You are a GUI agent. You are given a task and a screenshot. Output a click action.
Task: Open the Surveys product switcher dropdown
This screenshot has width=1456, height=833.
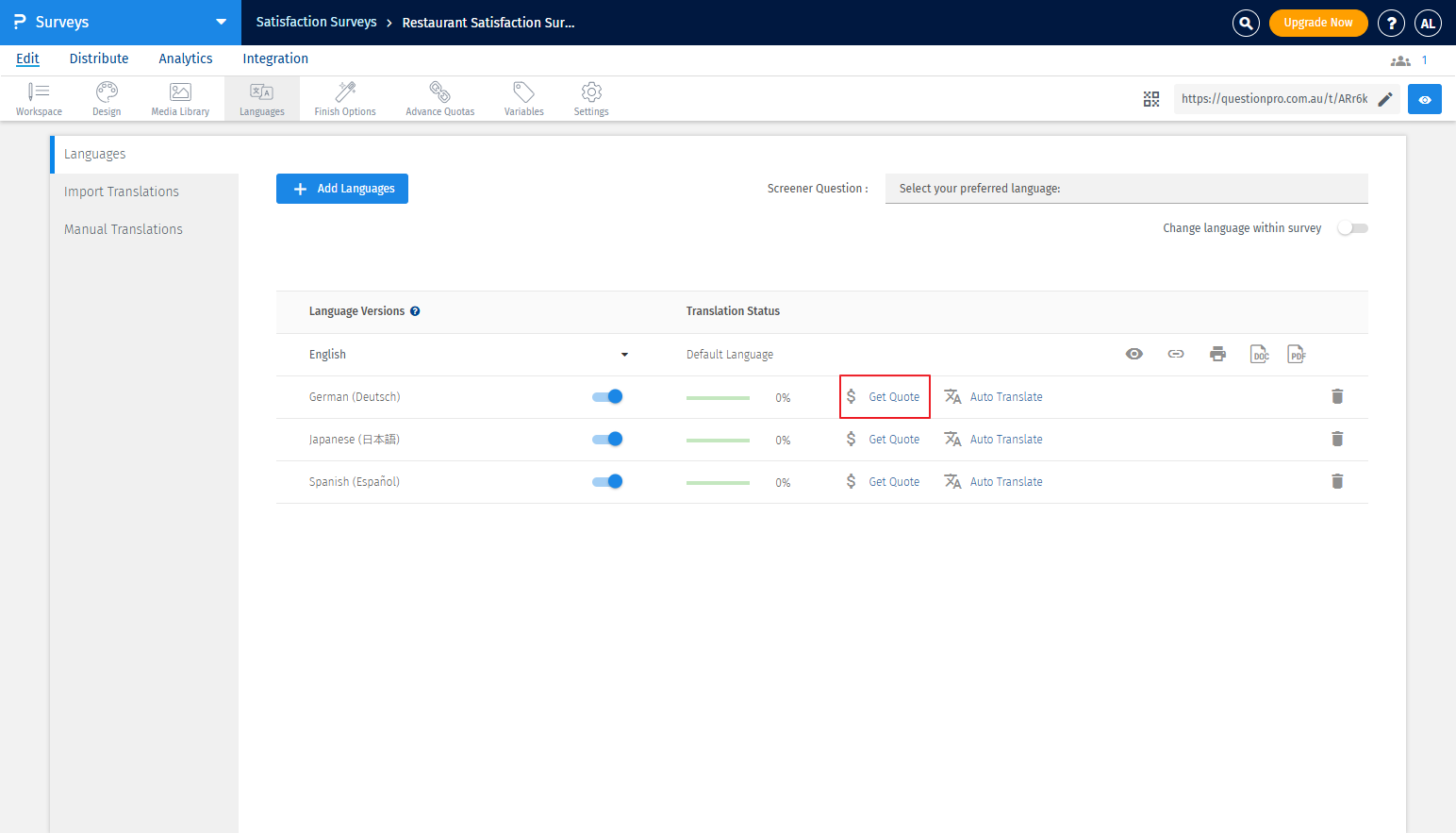pos(221,22)
